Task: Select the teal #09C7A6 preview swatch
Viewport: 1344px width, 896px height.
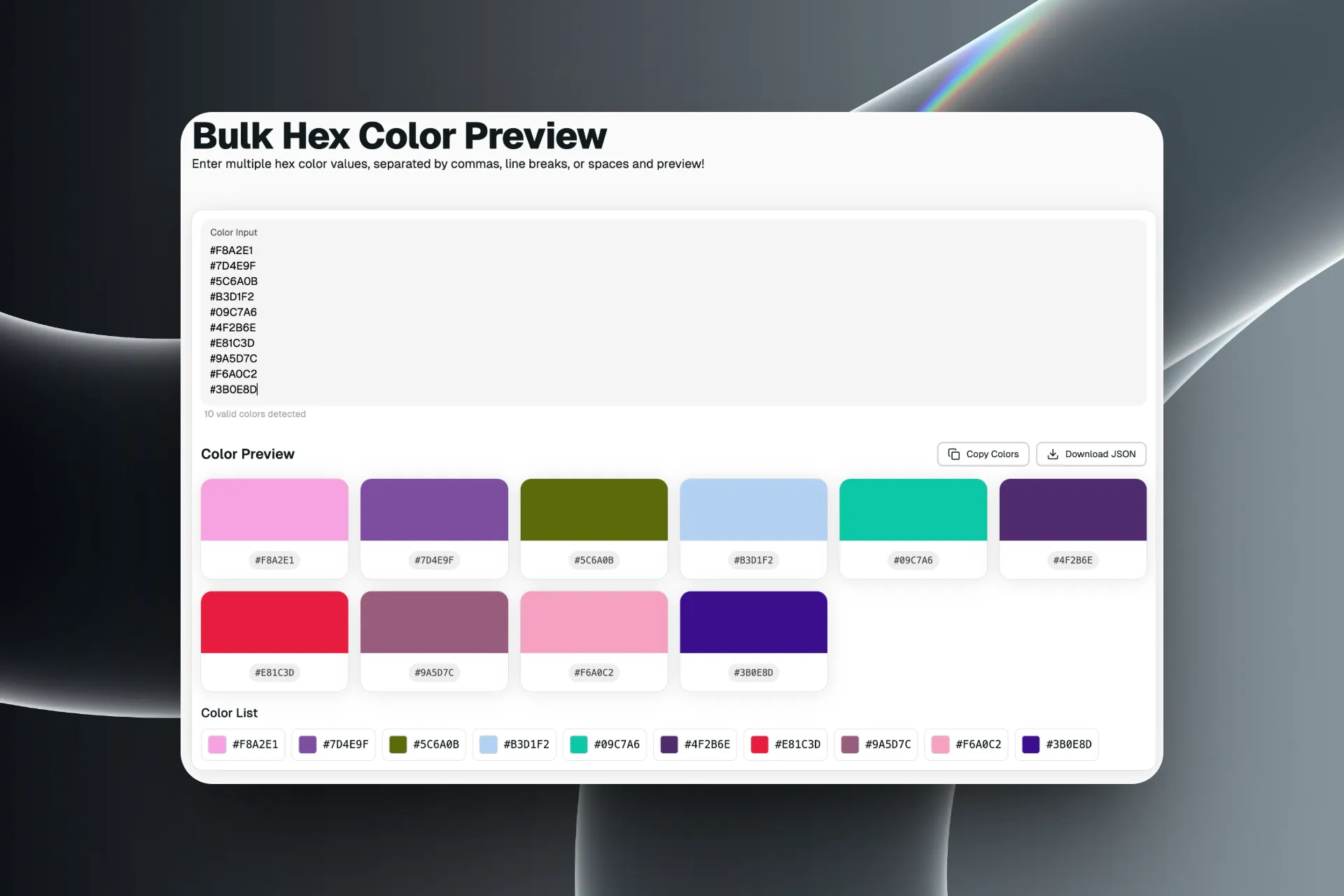Action: pyautogui.click(x=913, y=510)
